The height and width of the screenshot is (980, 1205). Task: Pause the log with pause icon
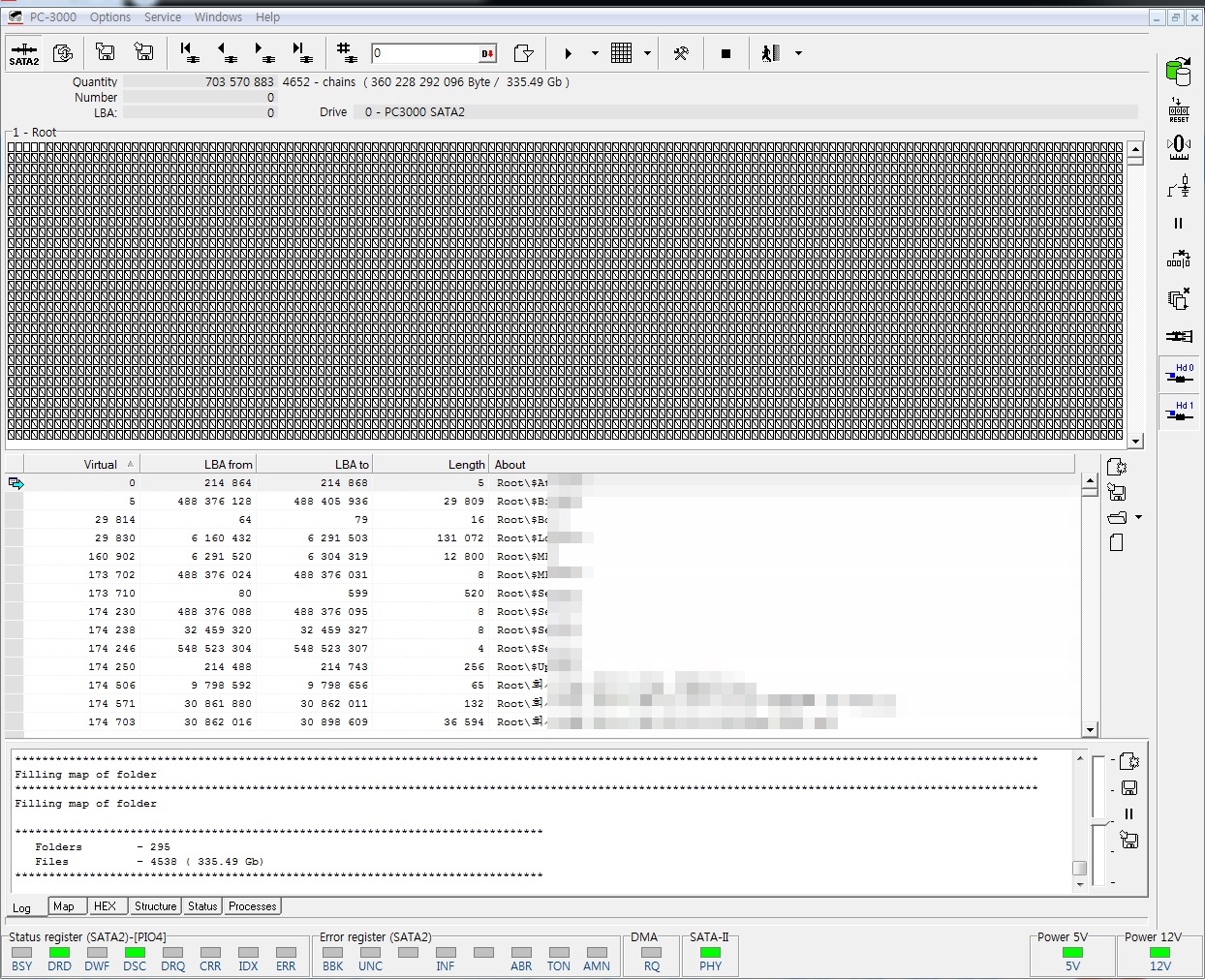1128,813
